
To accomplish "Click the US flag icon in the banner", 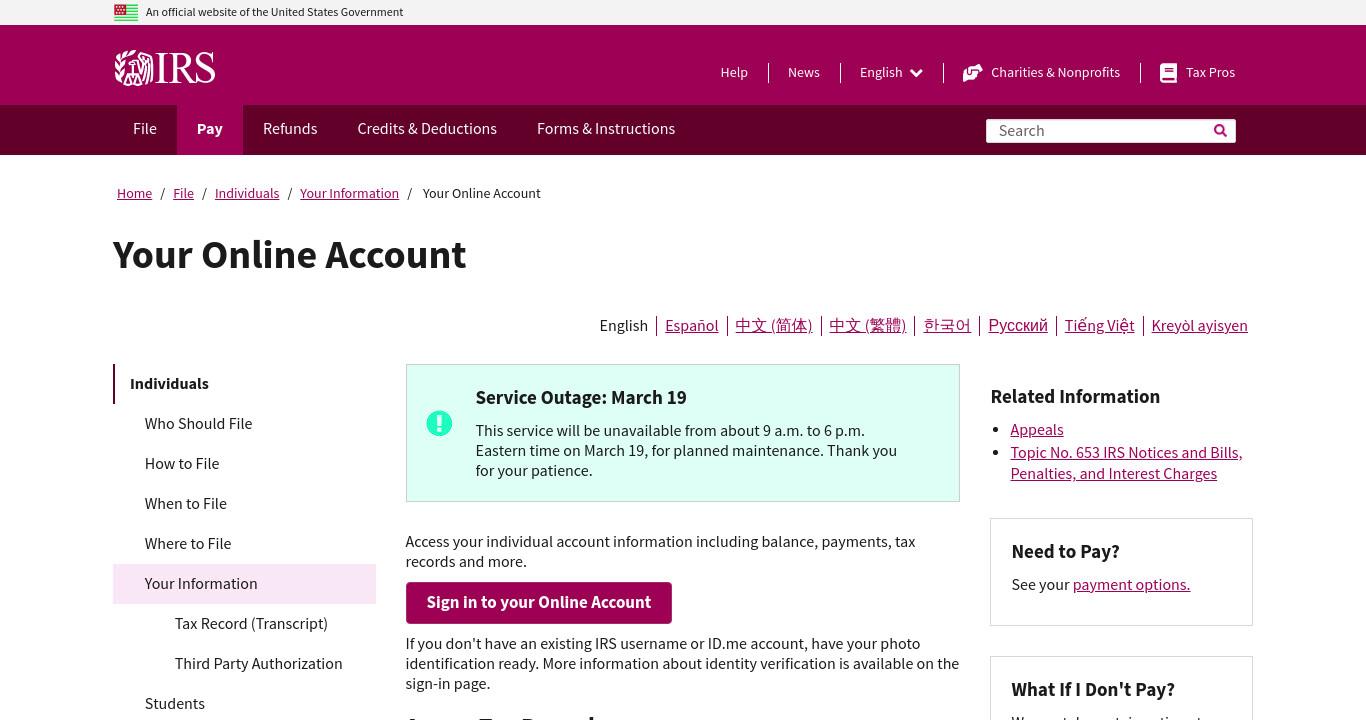I will (x=126, y=12).
